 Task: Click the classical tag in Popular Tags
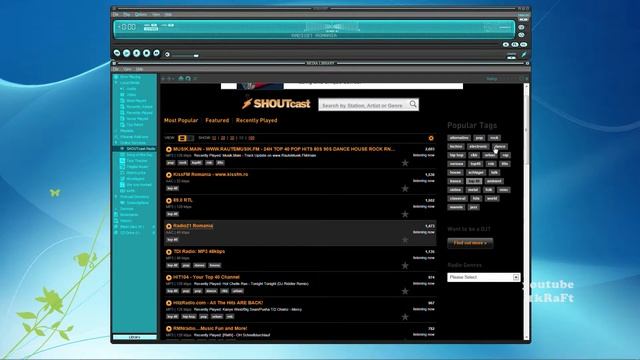click(x=458, y=198)
